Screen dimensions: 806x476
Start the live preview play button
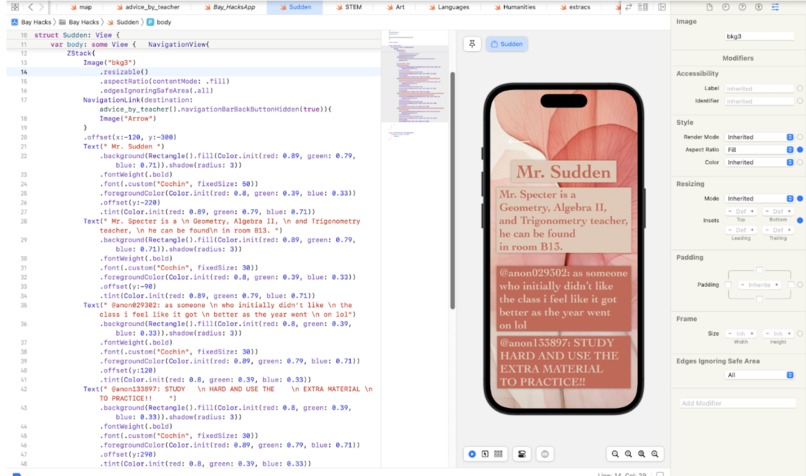coord(472,454)
